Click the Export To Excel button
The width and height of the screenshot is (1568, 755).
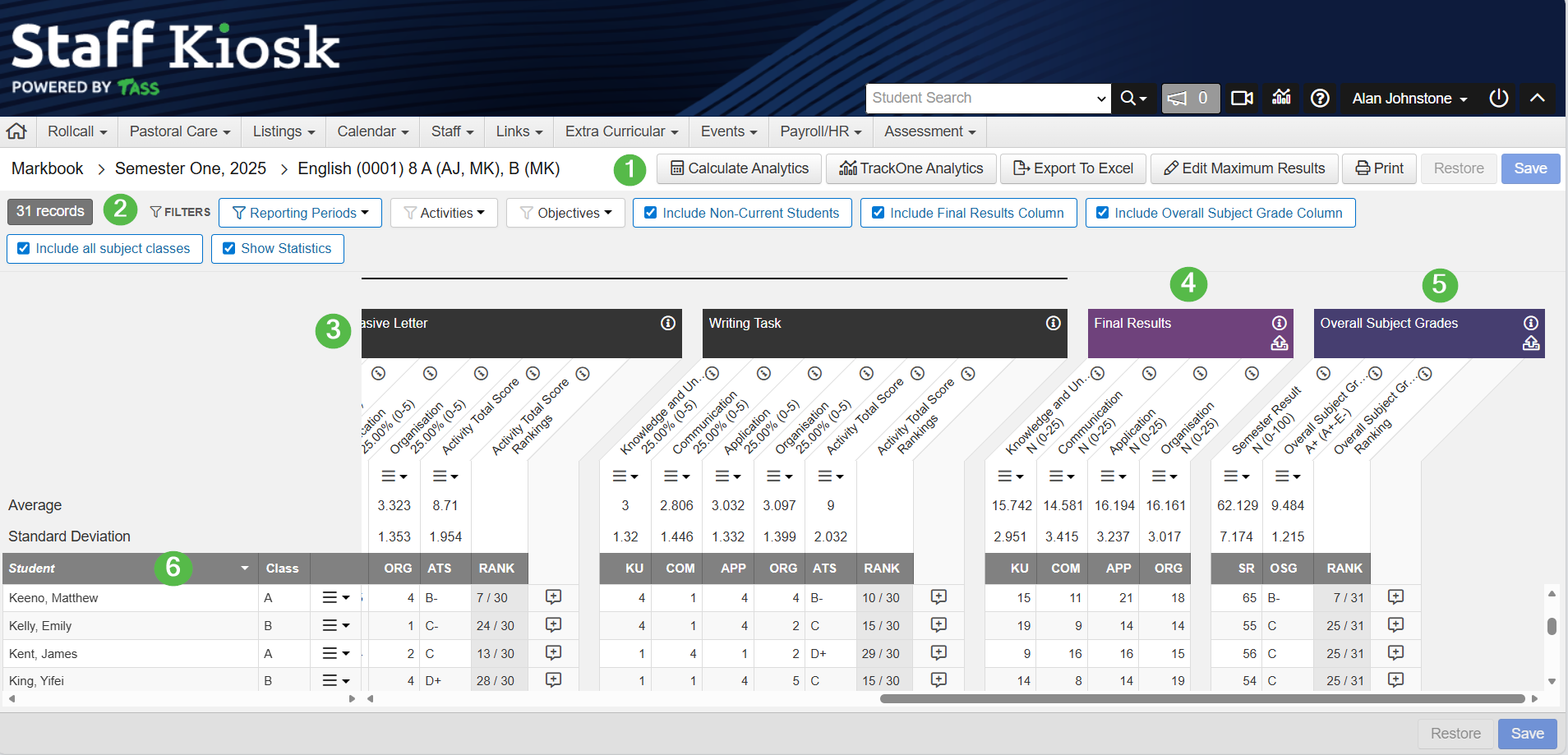tap(1072, 168)
